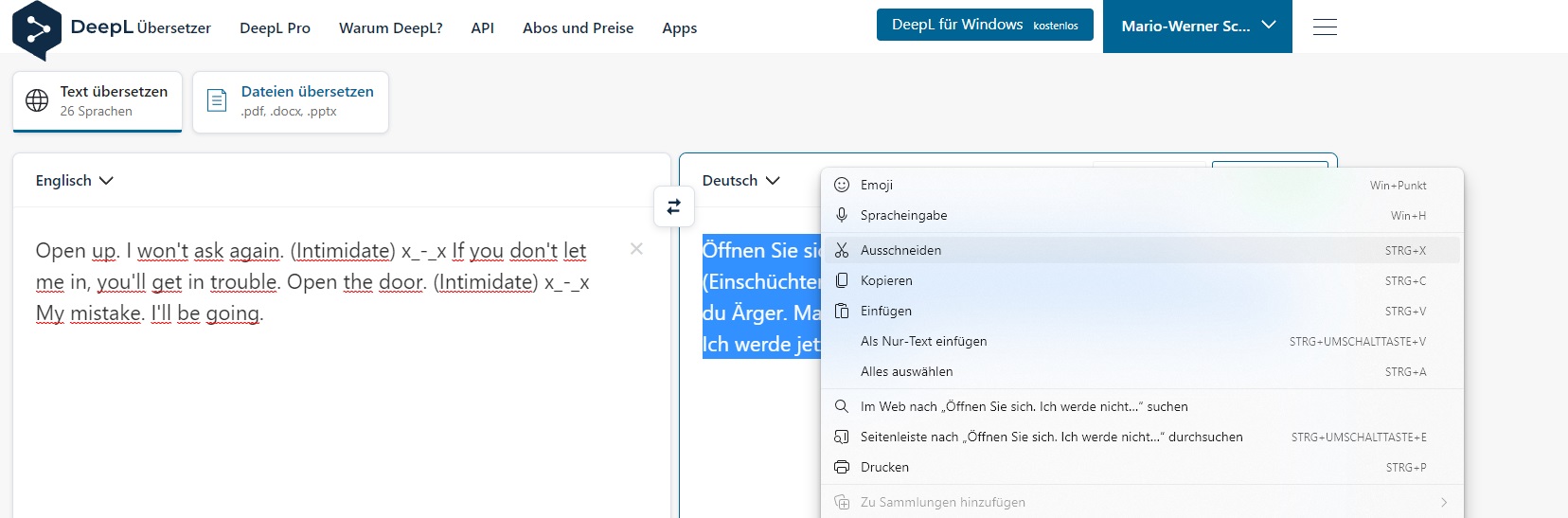Click DeepL für Windows button
The image size is (1568, 518).
pos(984,25)
